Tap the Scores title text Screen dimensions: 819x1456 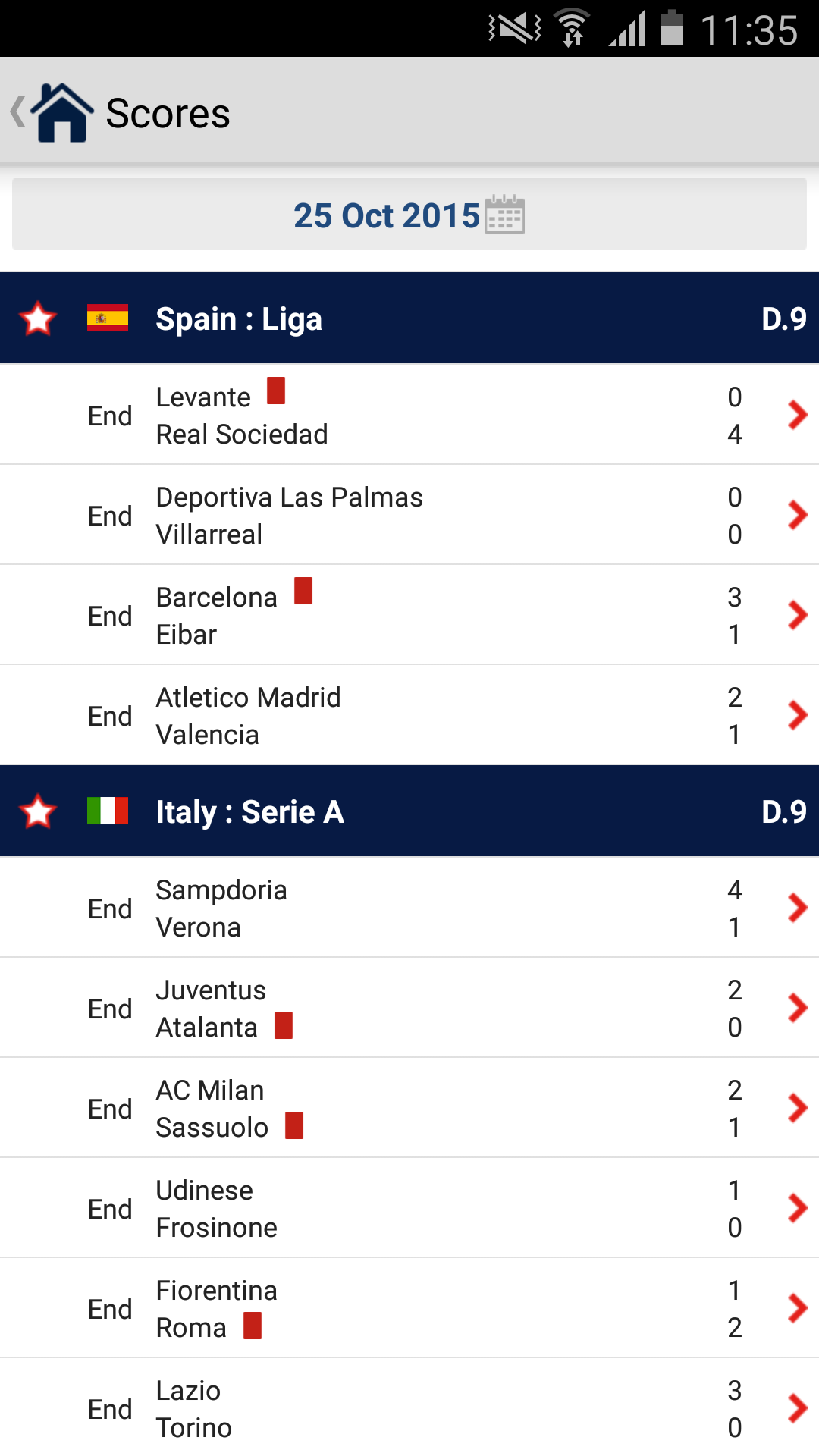pos(168,114)
